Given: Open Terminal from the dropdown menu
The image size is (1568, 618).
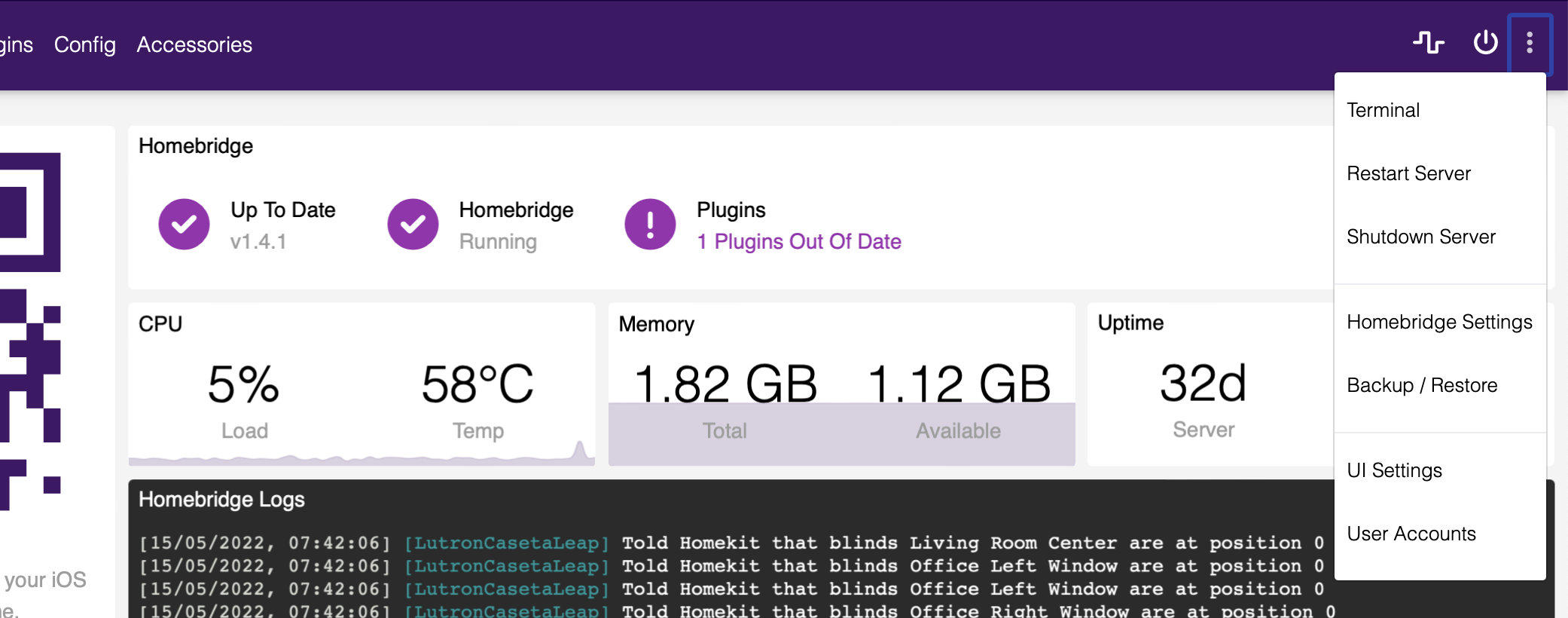Looking at the screenshot, I should tap(1383, 110).
